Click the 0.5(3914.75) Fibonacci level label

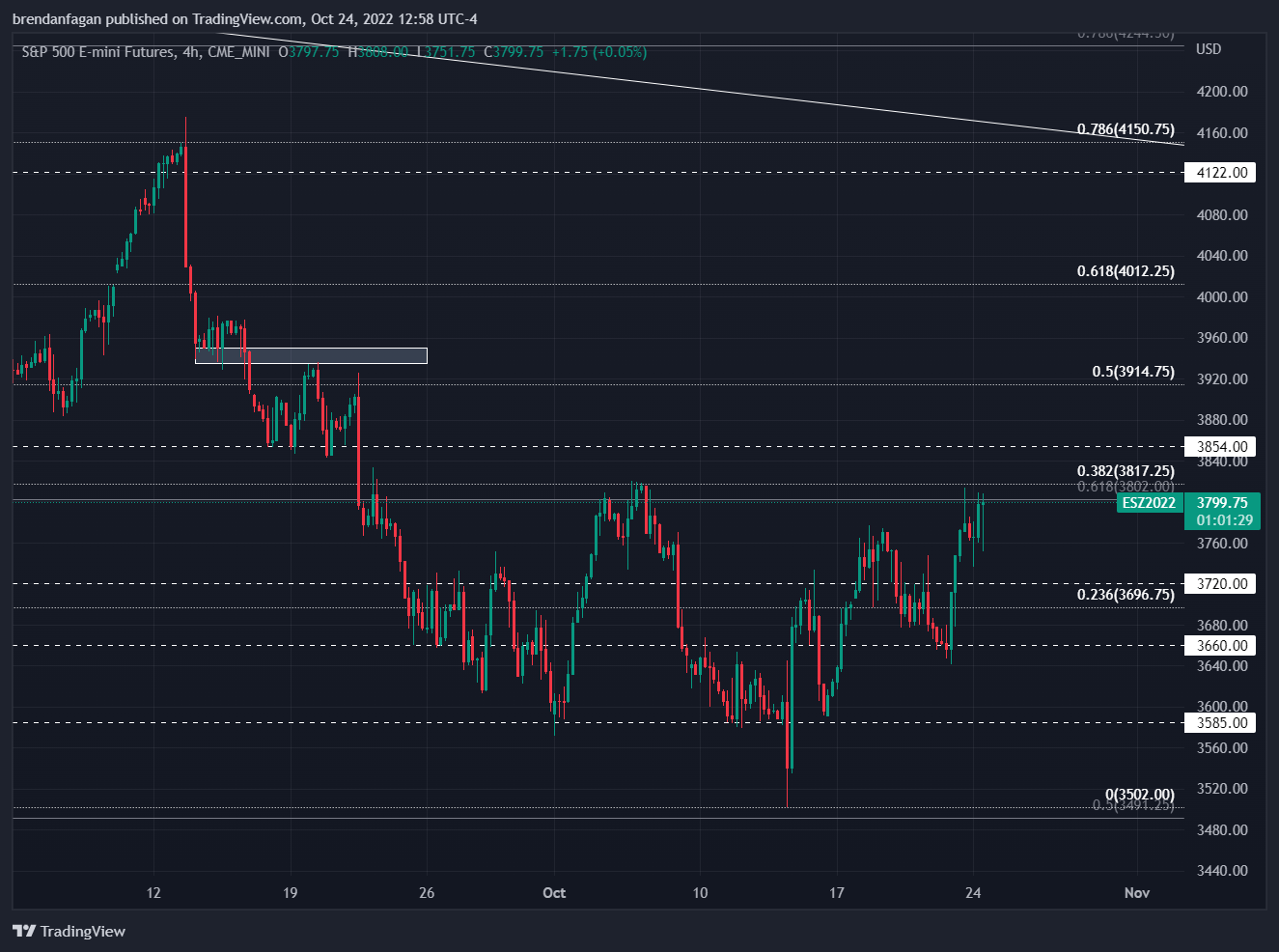[1133, 372]
